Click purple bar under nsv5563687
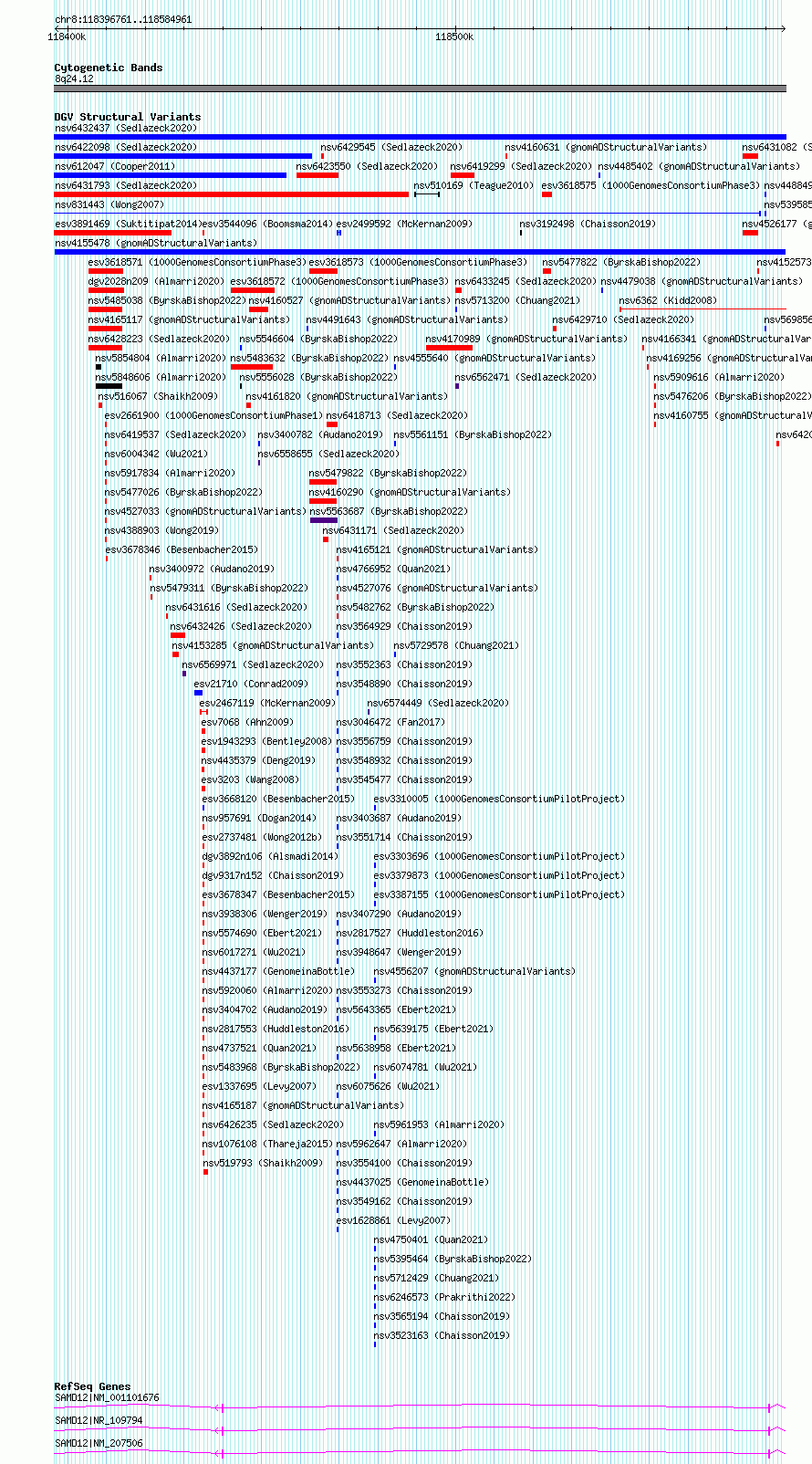The width and height of the screenshot is (812, 1464). (x=324, y=520)
